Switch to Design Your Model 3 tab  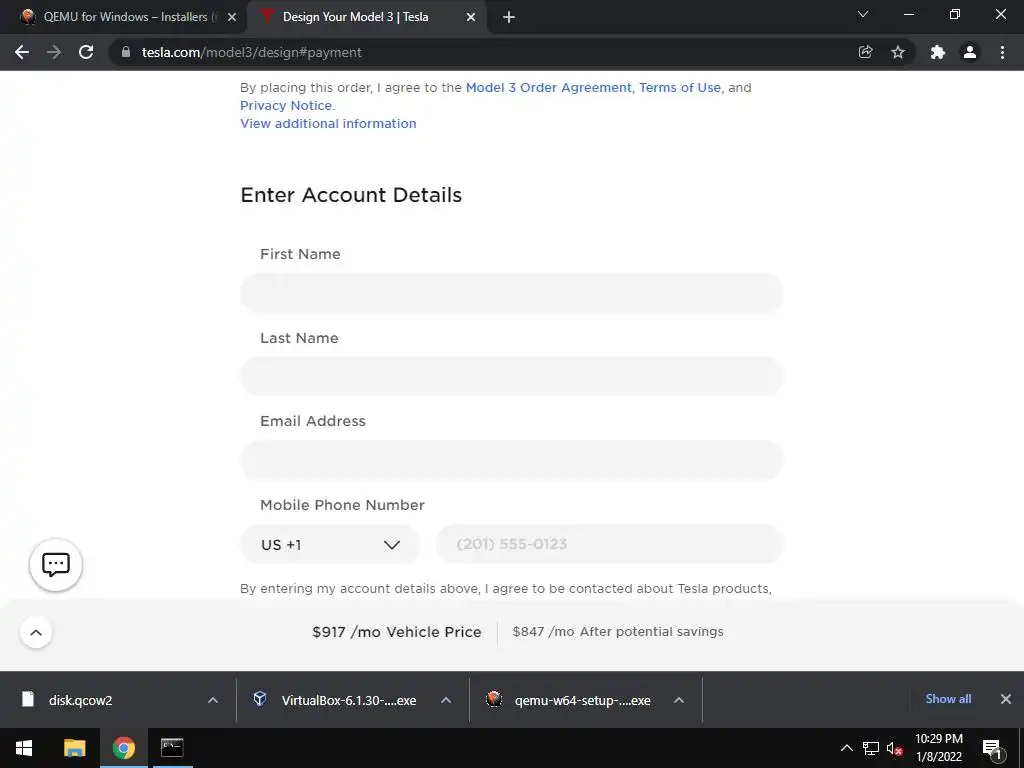click(x=366, y=18)
